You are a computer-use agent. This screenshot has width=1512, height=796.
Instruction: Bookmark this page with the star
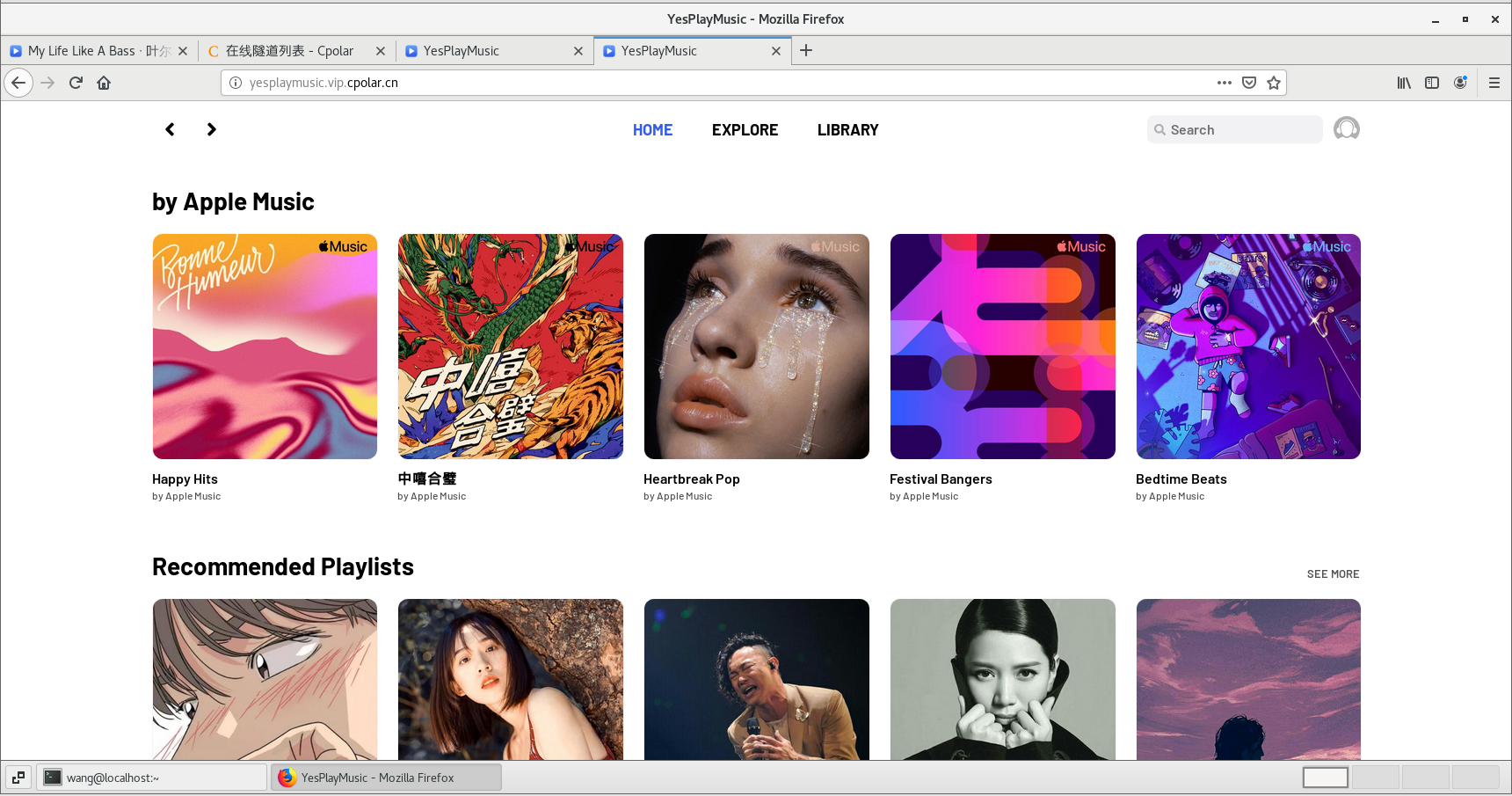pos(1274,83)
